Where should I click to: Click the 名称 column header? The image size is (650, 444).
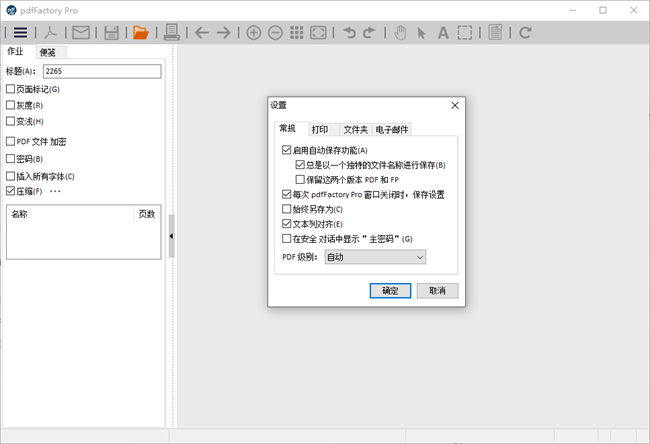tap(70, 214)
